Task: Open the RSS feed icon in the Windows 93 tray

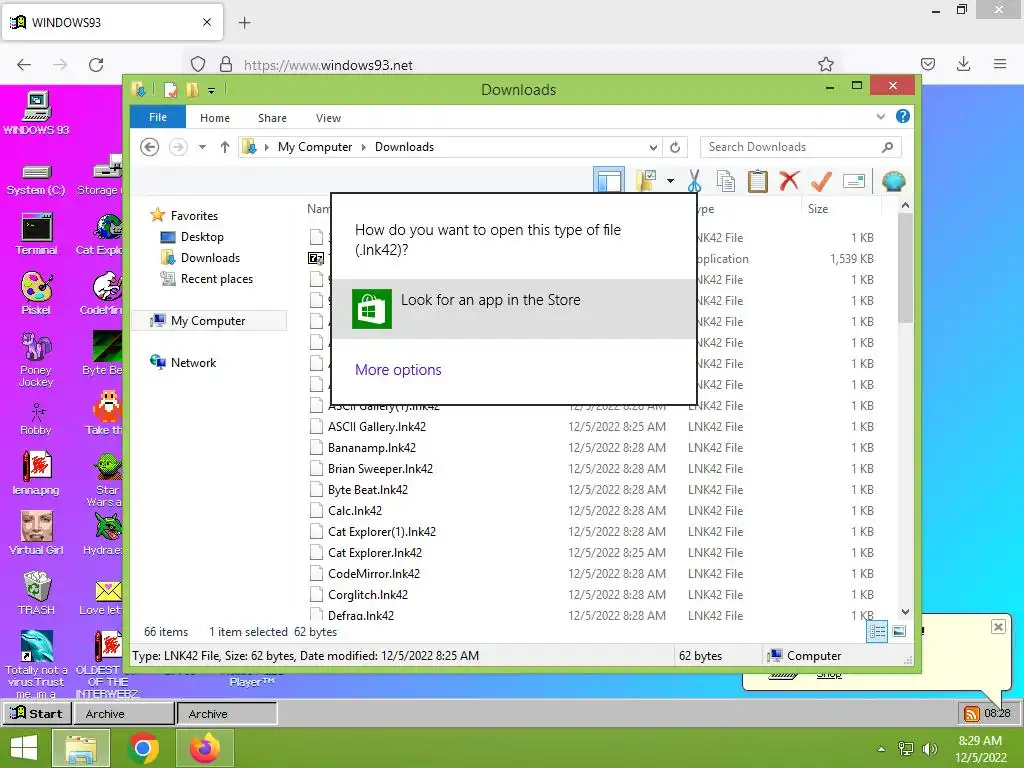Action: (x=971, y=714)
